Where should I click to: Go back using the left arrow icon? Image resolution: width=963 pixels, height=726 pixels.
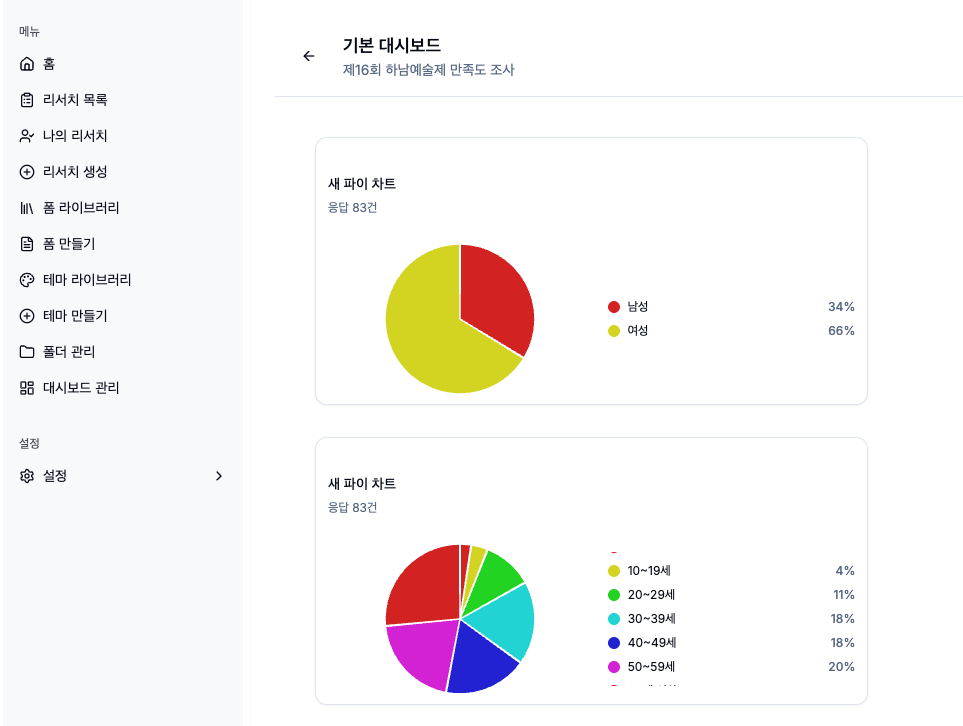pyautogui.click(x=309, y=57)
